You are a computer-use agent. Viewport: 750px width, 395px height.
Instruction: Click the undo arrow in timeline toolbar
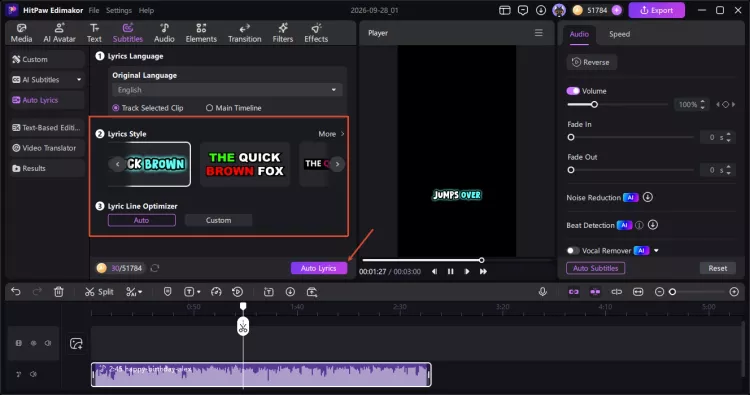click(x=16, y=292)
